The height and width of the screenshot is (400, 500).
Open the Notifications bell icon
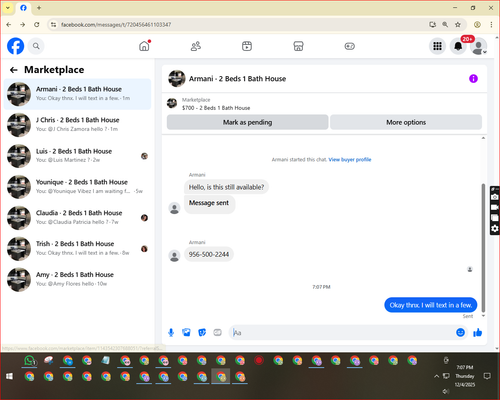[458, 46]
